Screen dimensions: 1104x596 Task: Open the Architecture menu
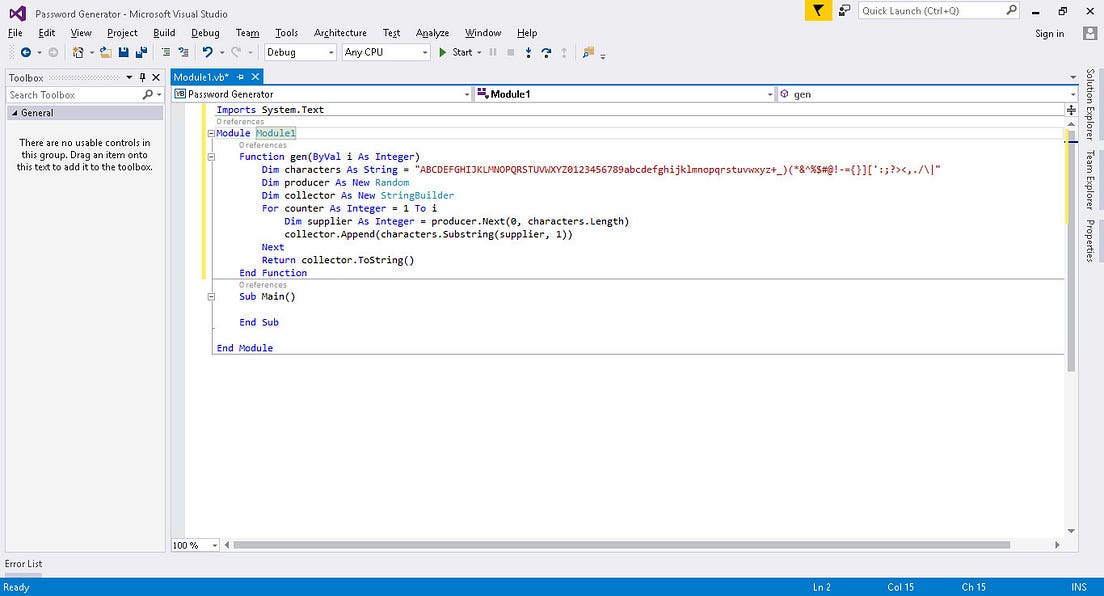340,33
